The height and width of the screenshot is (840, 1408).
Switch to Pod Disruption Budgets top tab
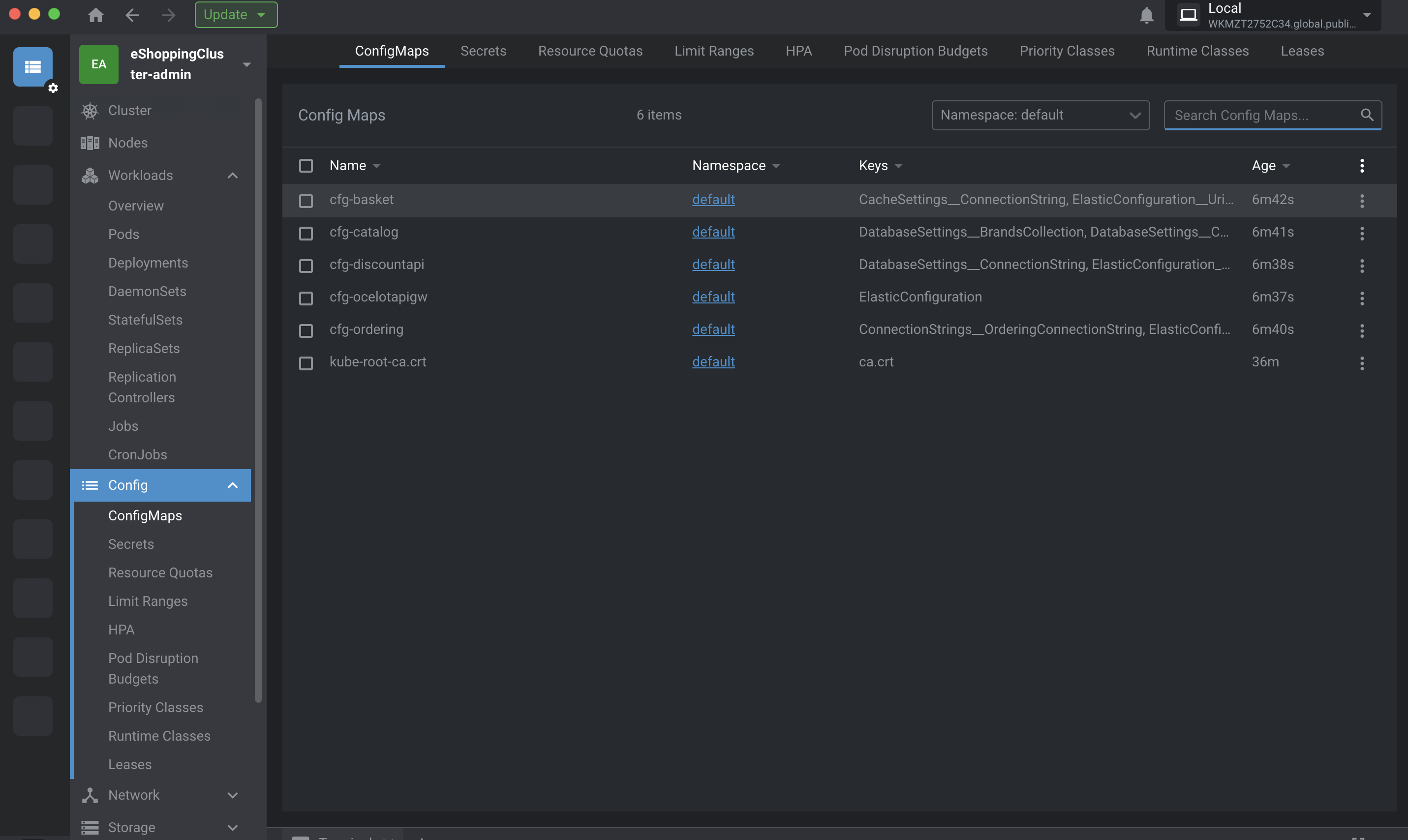click(916, 51)
